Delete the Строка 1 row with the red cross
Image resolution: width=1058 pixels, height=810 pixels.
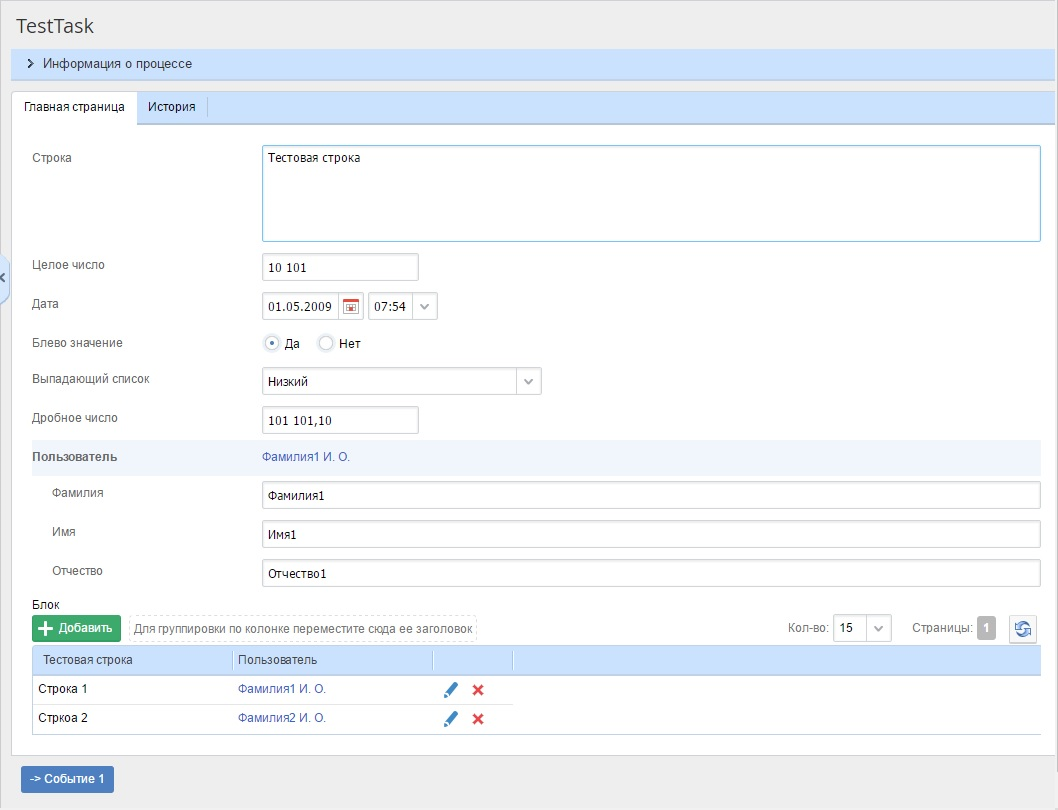click(478, 690)
